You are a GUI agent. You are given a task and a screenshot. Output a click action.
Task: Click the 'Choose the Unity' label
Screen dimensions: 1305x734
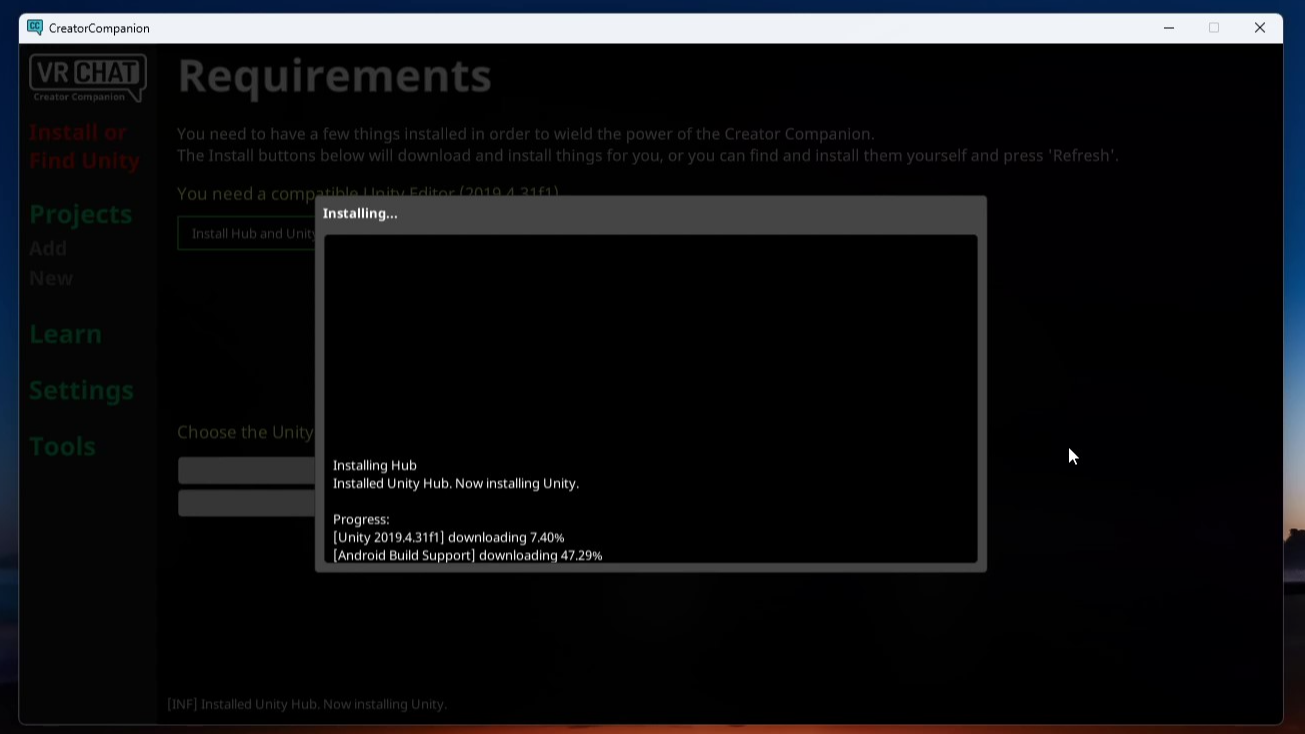click(246, 432)
